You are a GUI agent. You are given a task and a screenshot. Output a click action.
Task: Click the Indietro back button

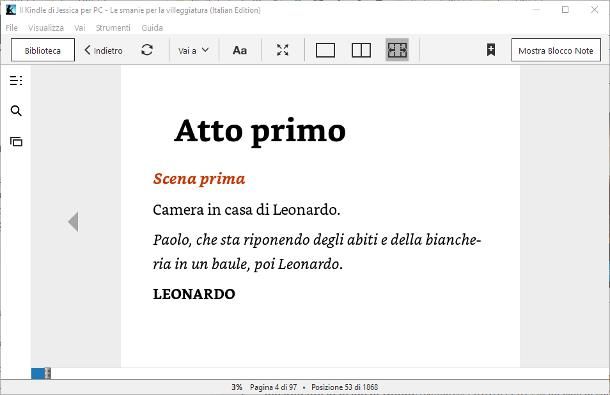coord(103,51)
